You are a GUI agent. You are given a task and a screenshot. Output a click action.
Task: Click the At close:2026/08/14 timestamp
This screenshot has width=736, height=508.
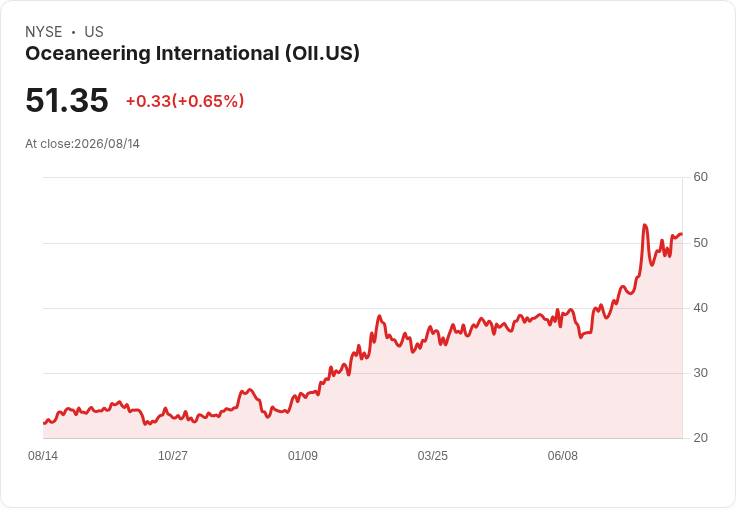pyautogui.click(x=83, y=144)
